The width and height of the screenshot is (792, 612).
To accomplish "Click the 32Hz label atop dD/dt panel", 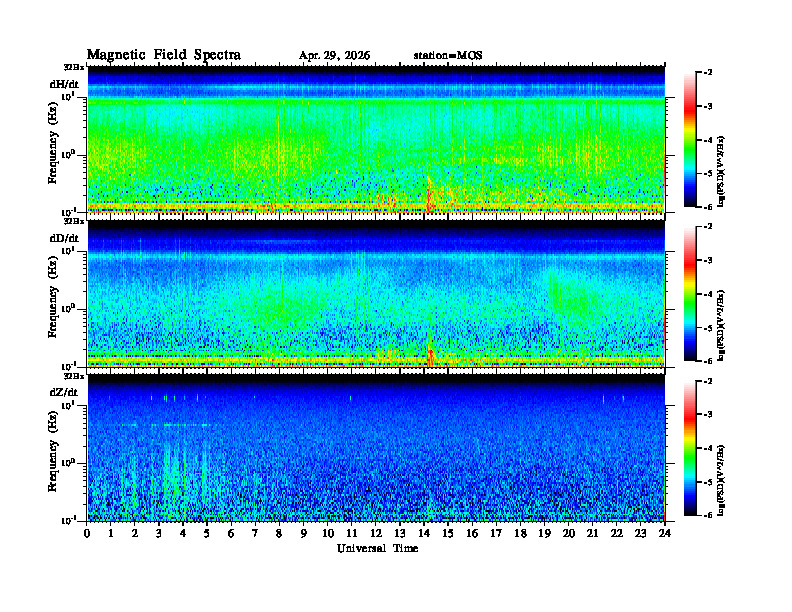I will click(x=73, y=221).
